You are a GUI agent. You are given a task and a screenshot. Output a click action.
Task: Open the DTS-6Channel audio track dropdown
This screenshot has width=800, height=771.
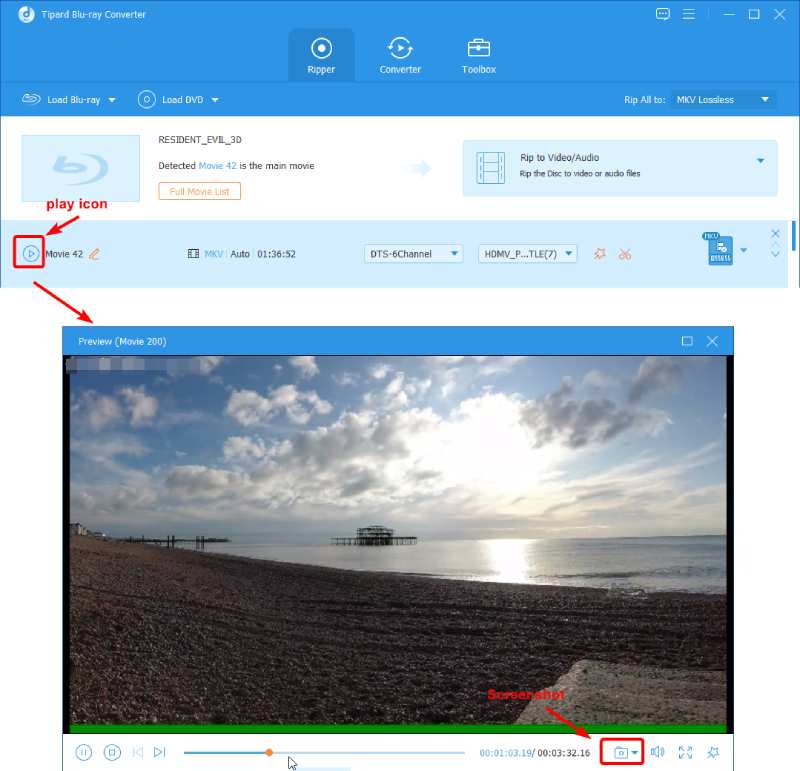[413, 254]
